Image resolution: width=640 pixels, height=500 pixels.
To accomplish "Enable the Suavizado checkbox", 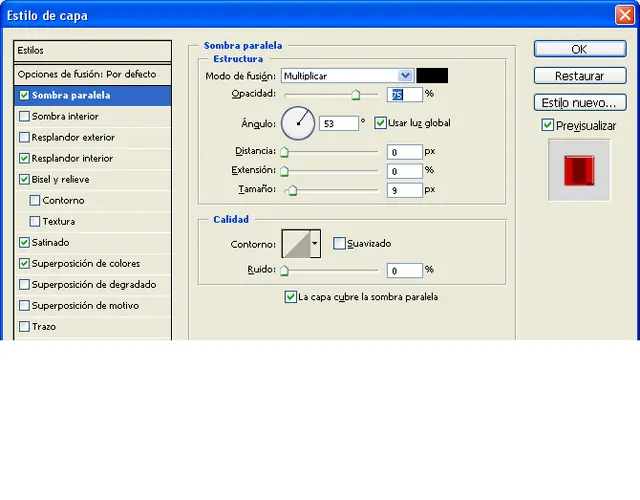I will pyautogui.click(x=339, y=243).
